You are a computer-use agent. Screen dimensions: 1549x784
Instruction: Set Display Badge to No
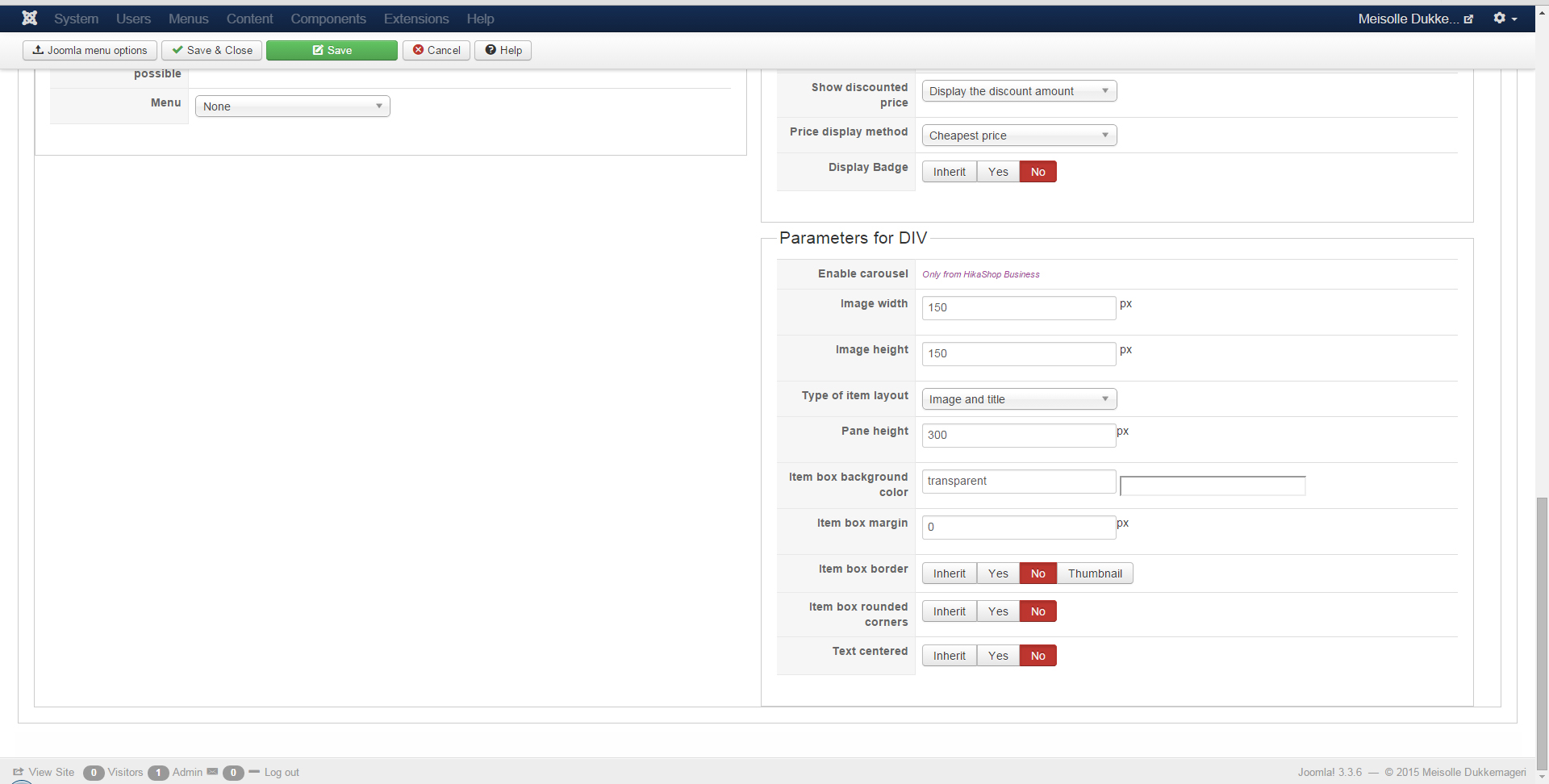click(1038, 172)
